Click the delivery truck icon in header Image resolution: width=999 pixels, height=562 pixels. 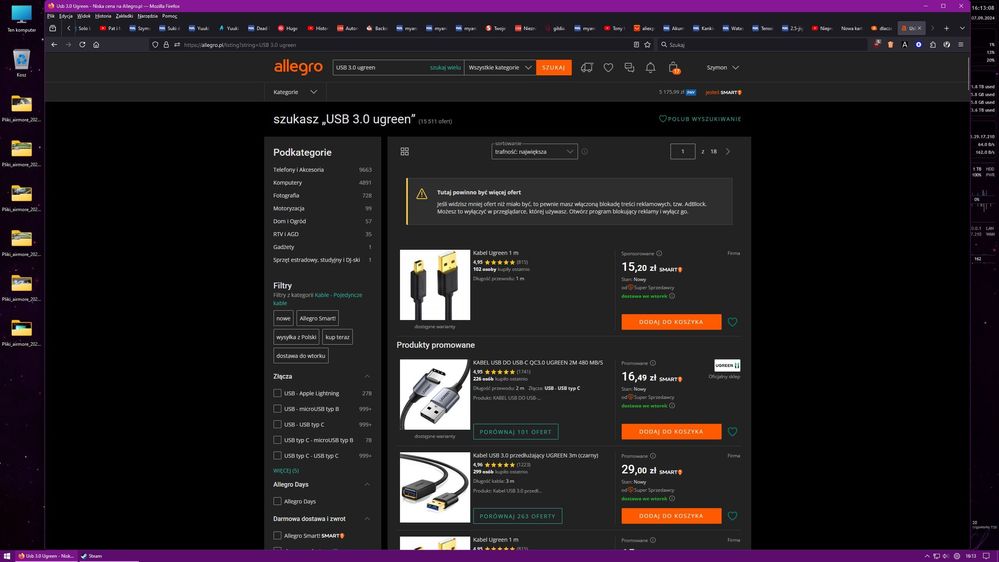coord(587,68)
